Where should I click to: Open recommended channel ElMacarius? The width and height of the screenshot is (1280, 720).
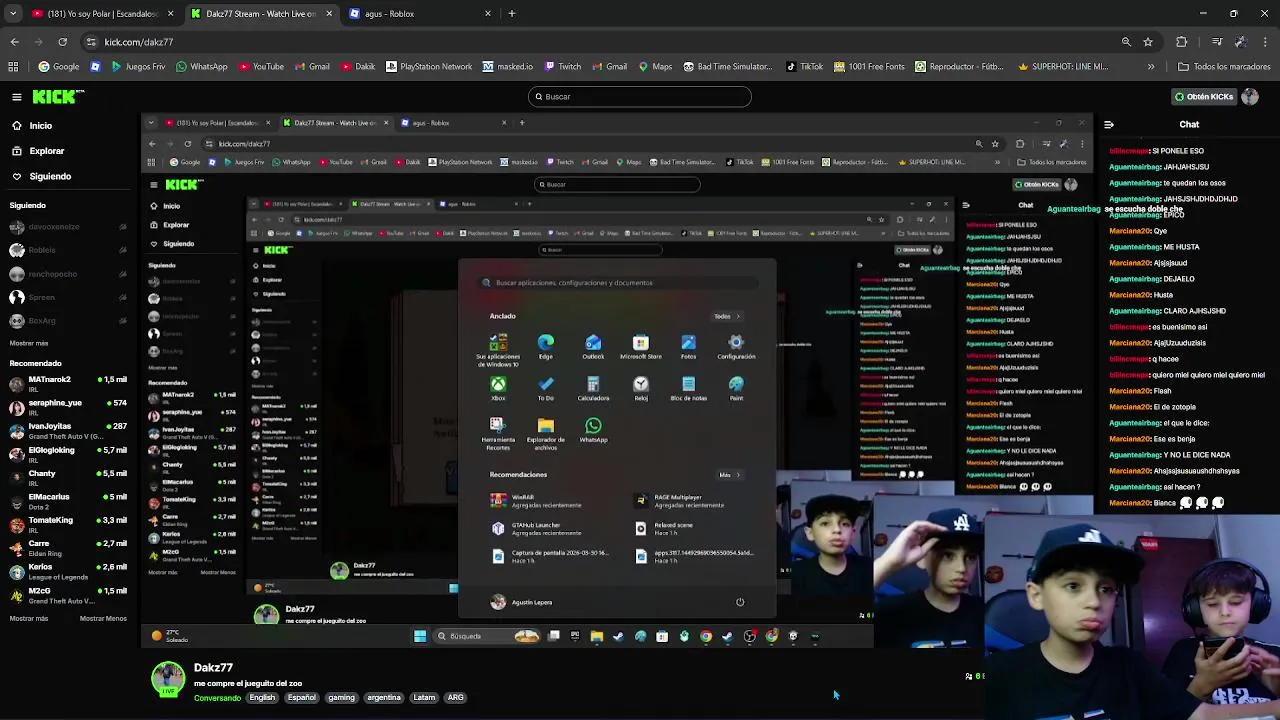point(67,500)
